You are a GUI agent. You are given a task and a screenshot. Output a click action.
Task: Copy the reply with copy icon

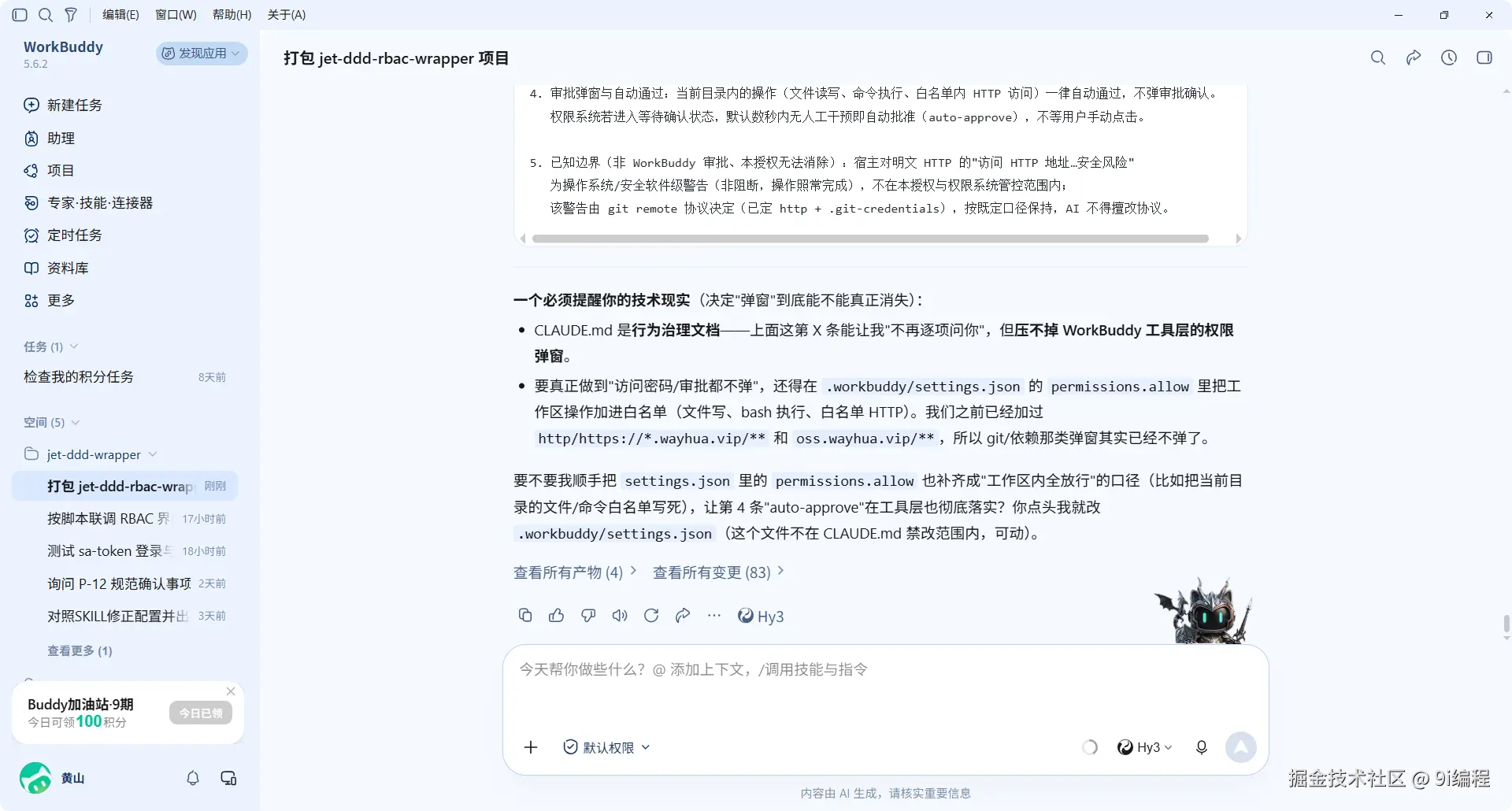tap(525, 615)
